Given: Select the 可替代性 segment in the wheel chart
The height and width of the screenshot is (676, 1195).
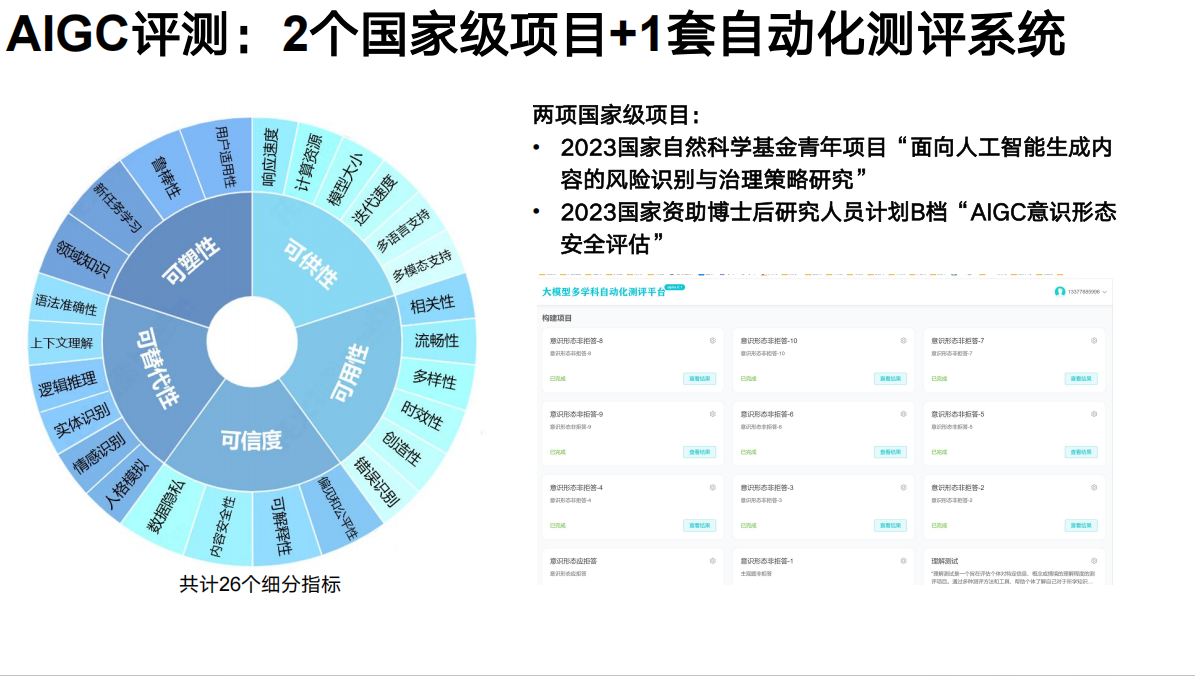Looking at the screenshot, I should point(156,367).
